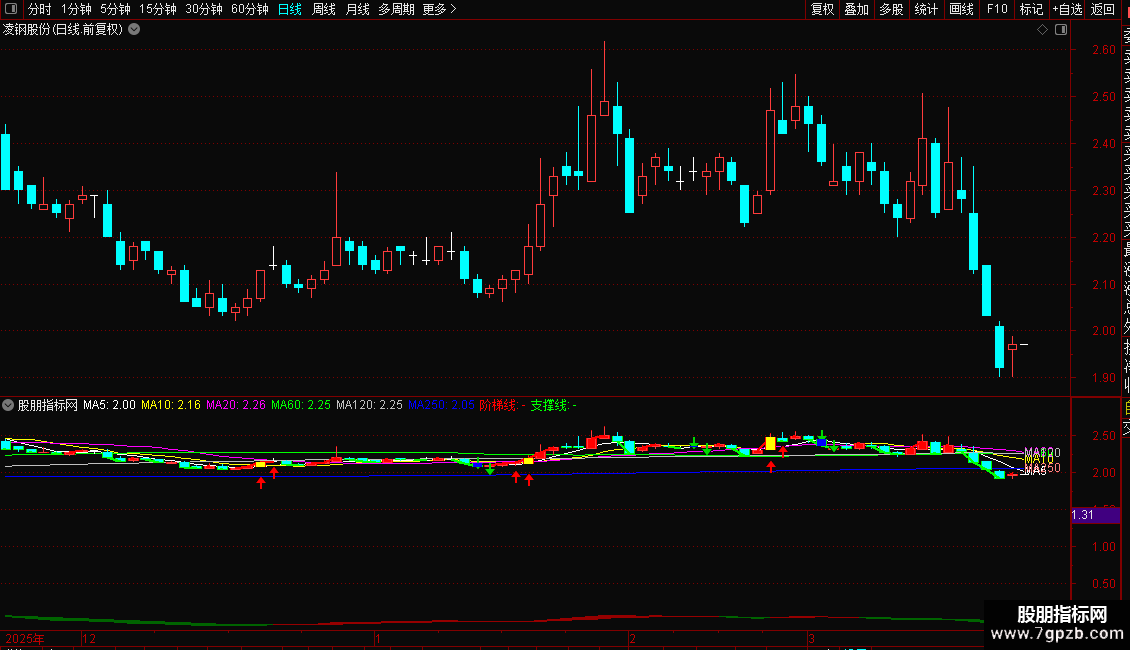
Task: Open the 画线 drawing tools
Action: click(x=961, y=9)
